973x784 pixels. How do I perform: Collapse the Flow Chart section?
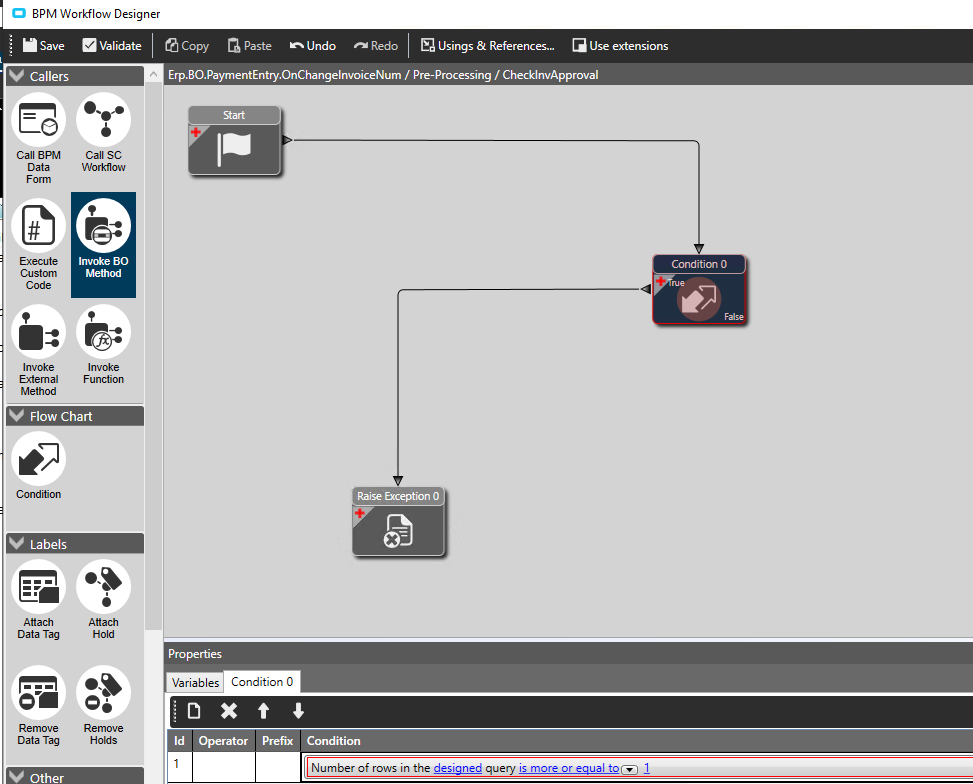point(17,416)
